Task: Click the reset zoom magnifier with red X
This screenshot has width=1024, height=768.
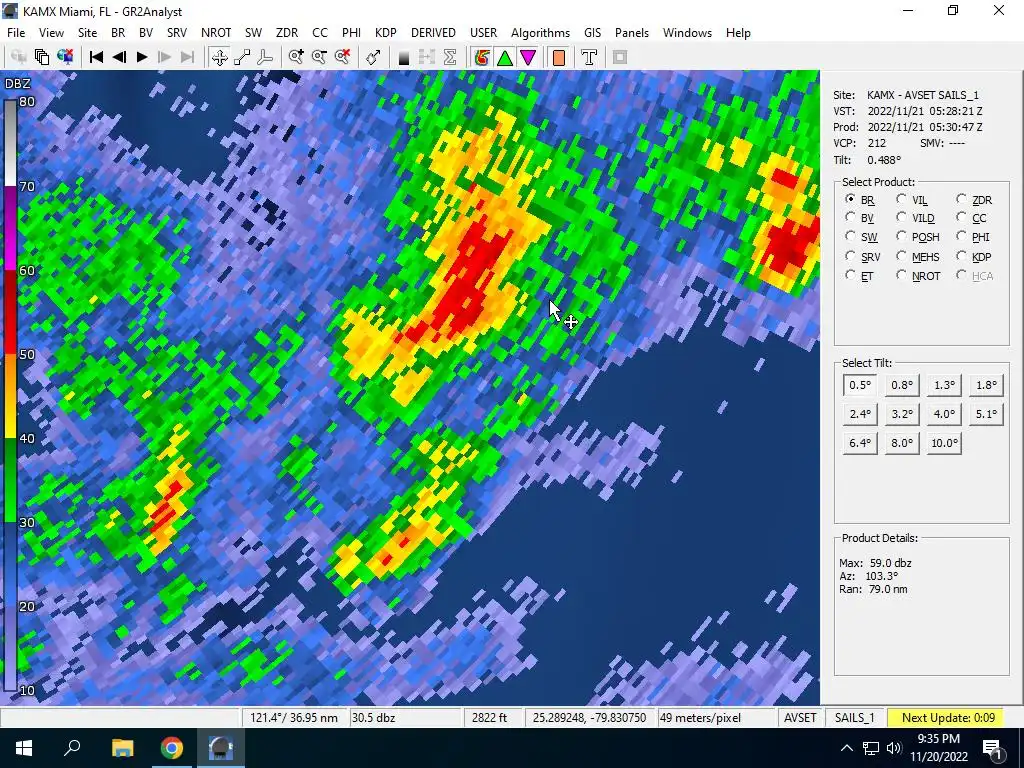Action: pos(342,57)
